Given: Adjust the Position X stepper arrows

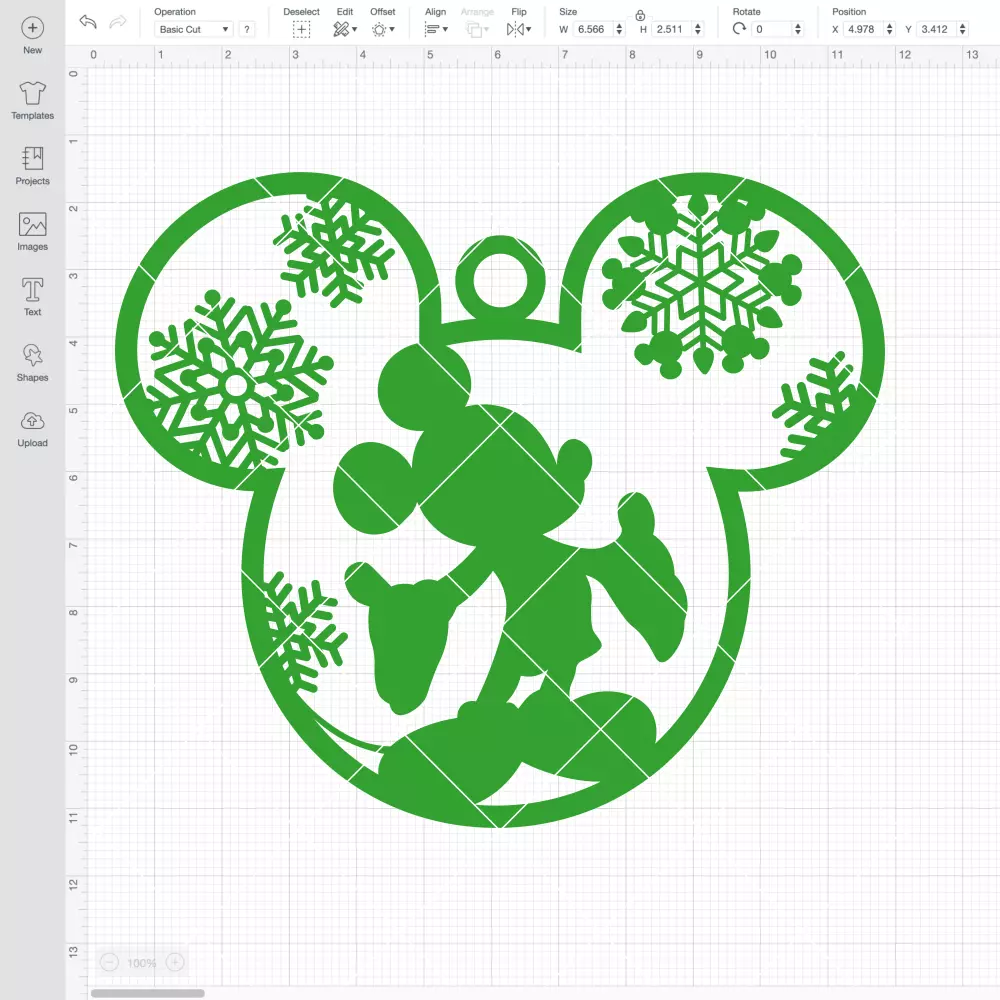Looking at the screenshot, I should [890, 29].
